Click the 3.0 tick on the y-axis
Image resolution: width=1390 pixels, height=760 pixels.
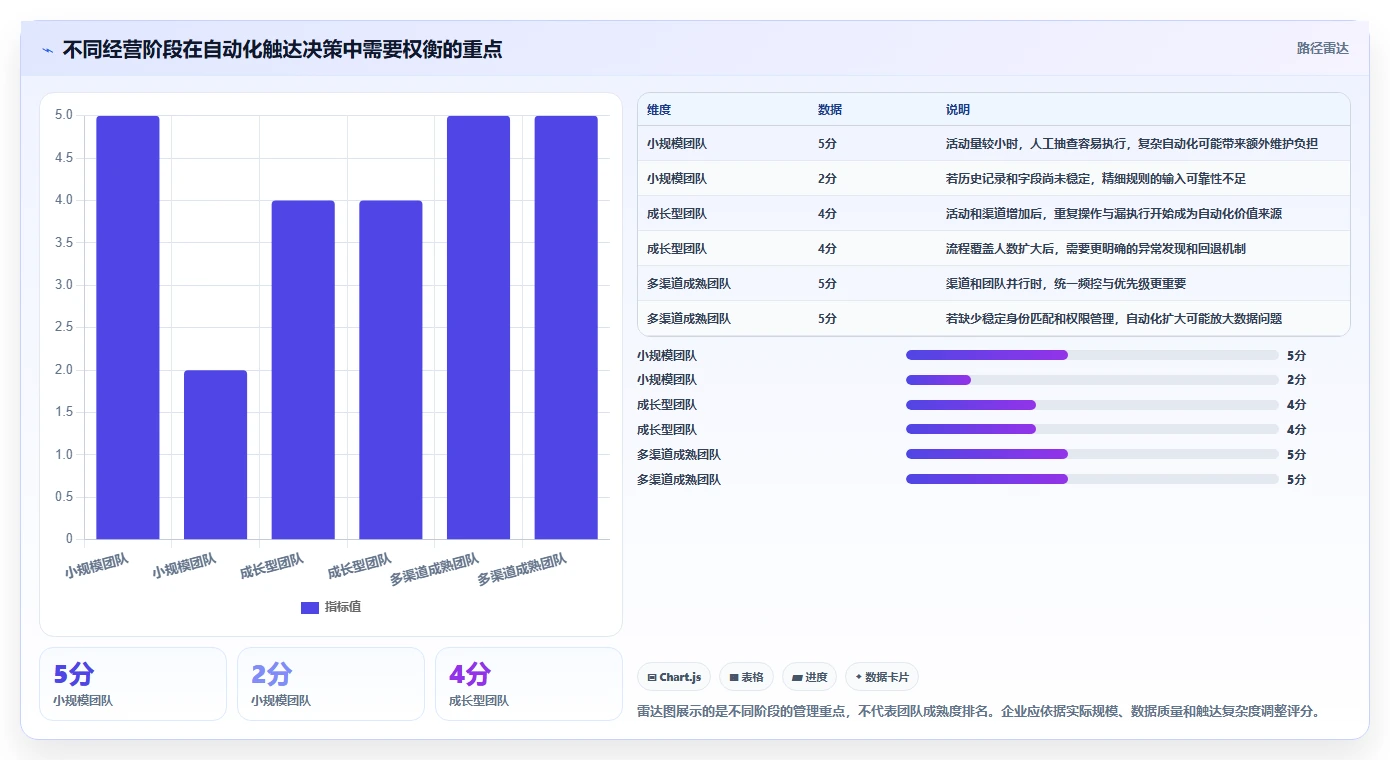pos(64,285)
